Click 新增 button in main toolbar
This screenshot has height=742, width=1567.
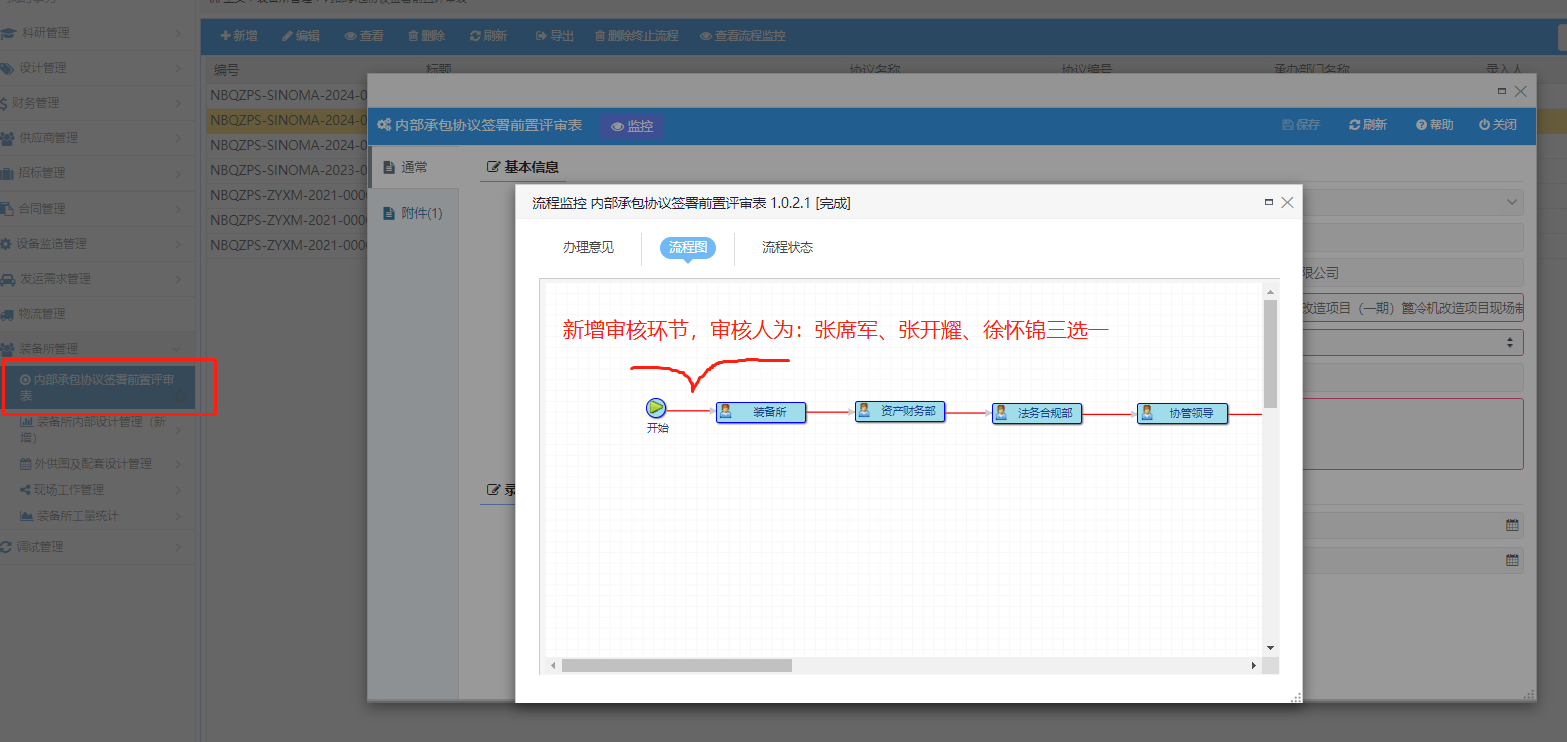coord(239,36)
